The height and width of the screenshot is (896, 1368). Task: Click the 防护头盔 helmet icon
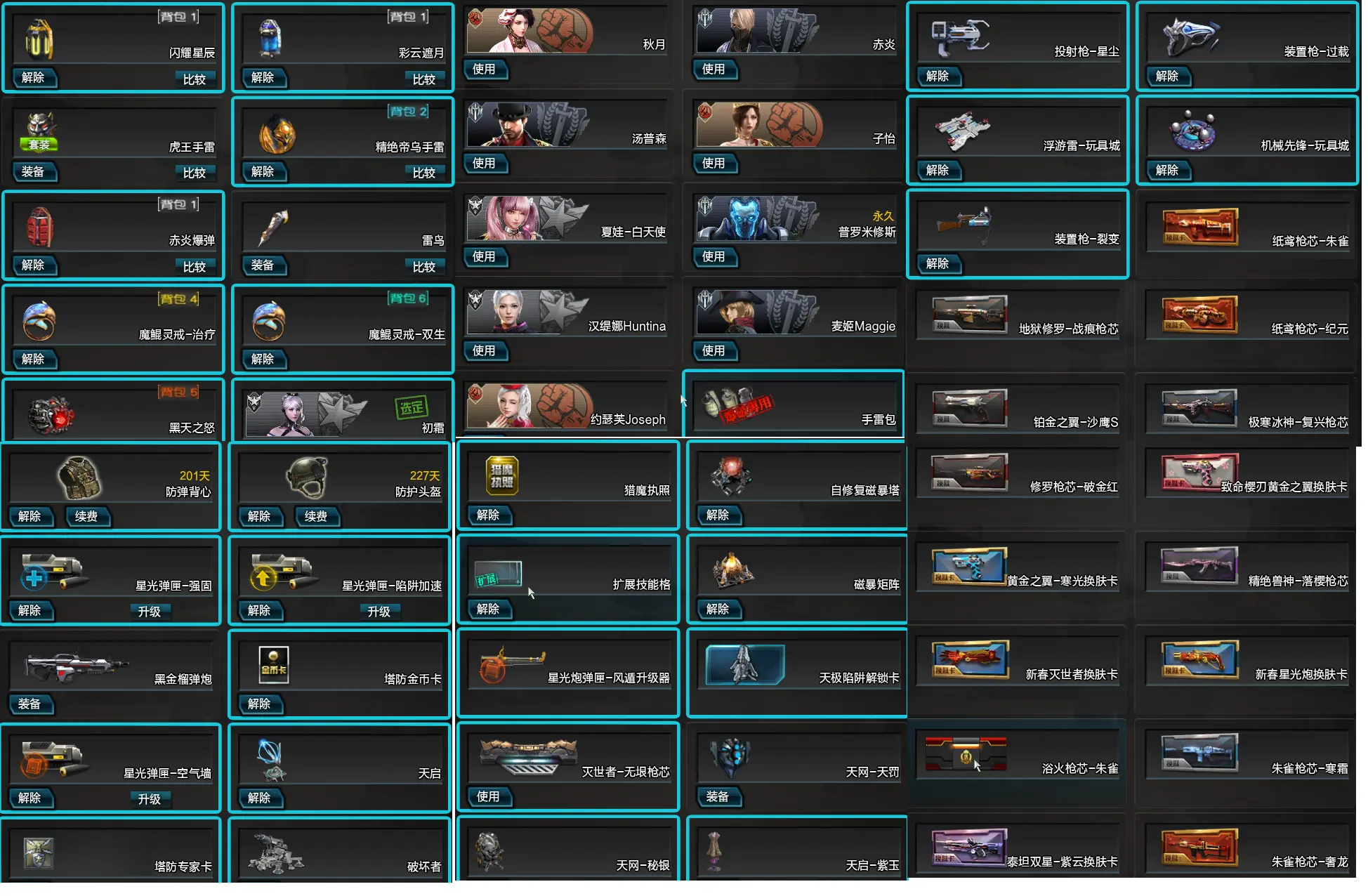307,477
